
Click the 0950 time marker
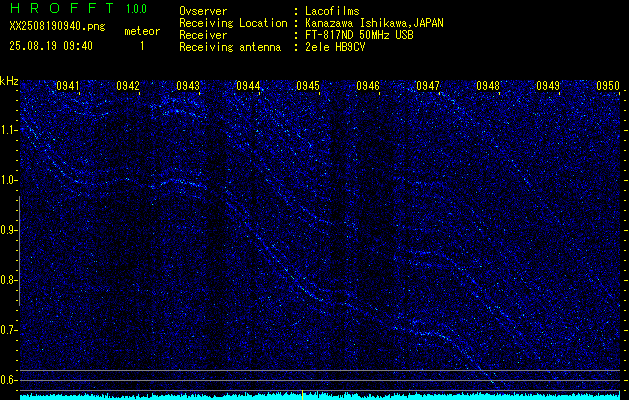click(x=608, y=86)
